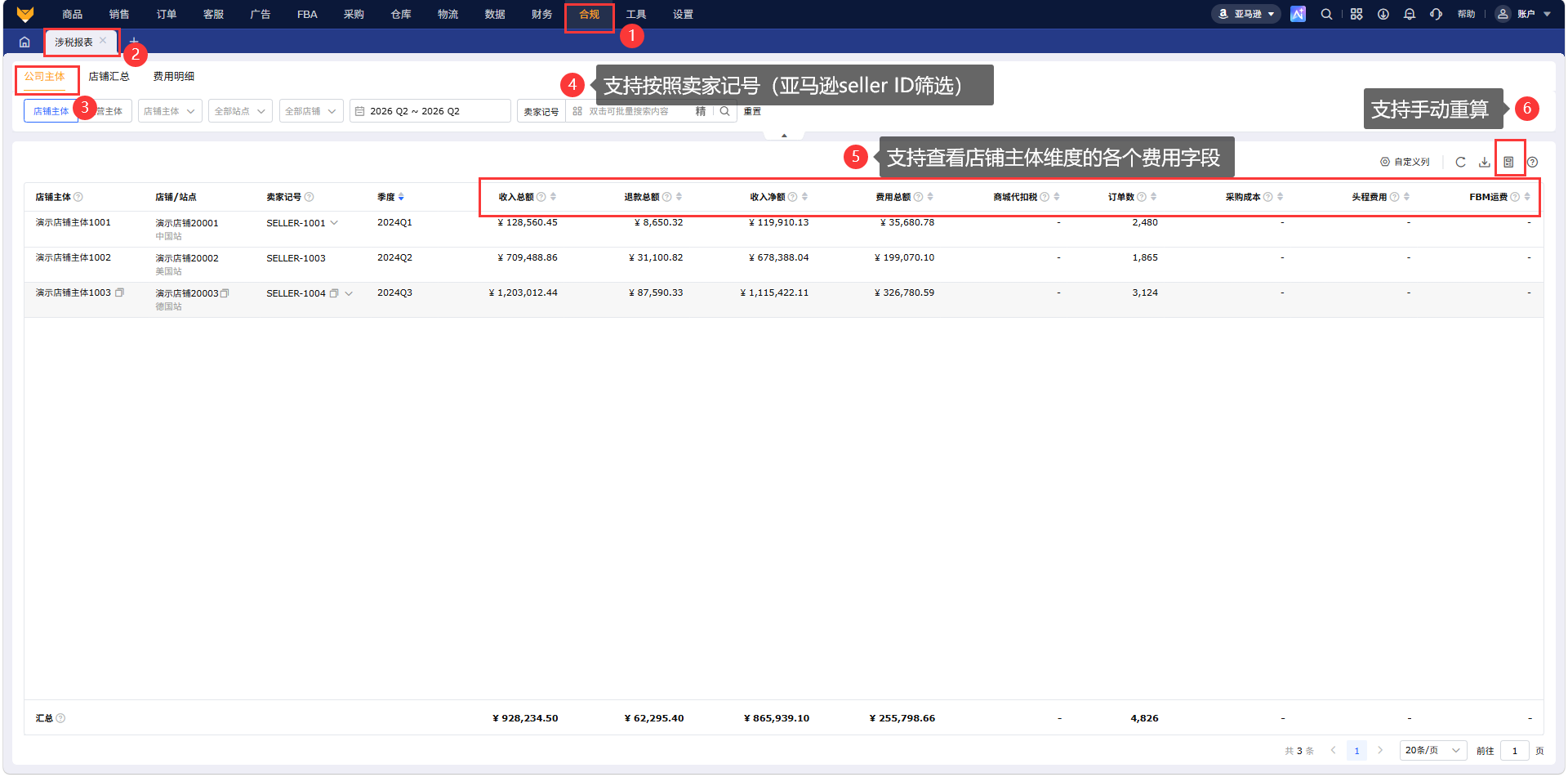Add a new tab with the plus icon

pyautogui.click(x=134, y=41)
